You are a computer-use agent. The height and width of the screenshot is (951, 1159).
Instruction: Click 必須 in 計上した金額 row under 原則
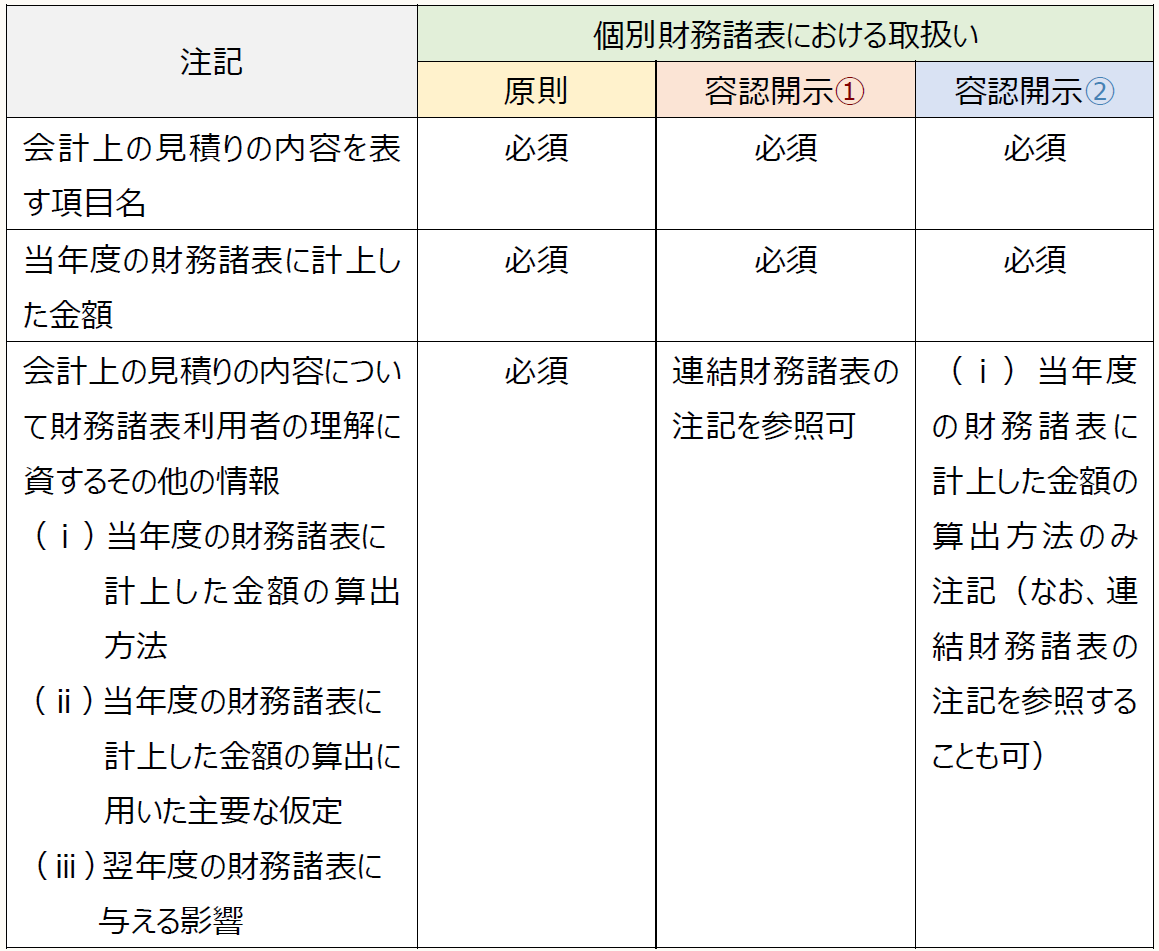536,261
